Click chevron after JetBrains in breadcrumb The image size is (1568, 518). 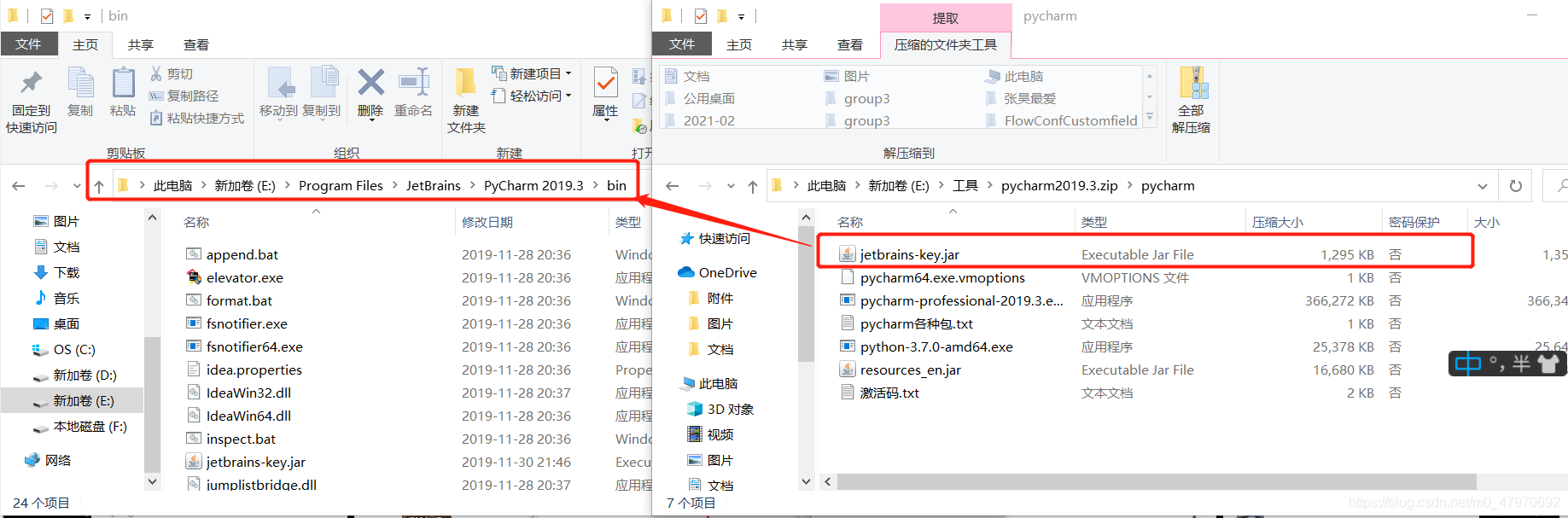click(x=472, y=185)
